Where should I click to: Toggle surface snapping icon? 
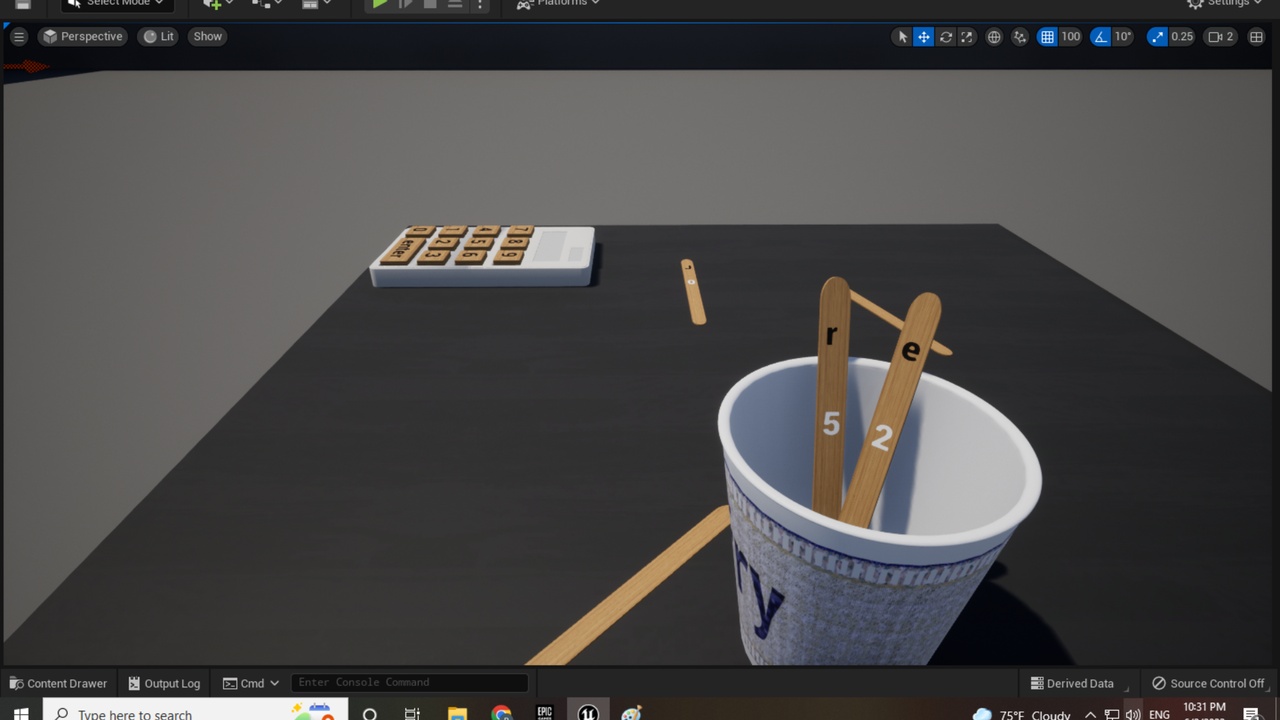pos(1020,37)
